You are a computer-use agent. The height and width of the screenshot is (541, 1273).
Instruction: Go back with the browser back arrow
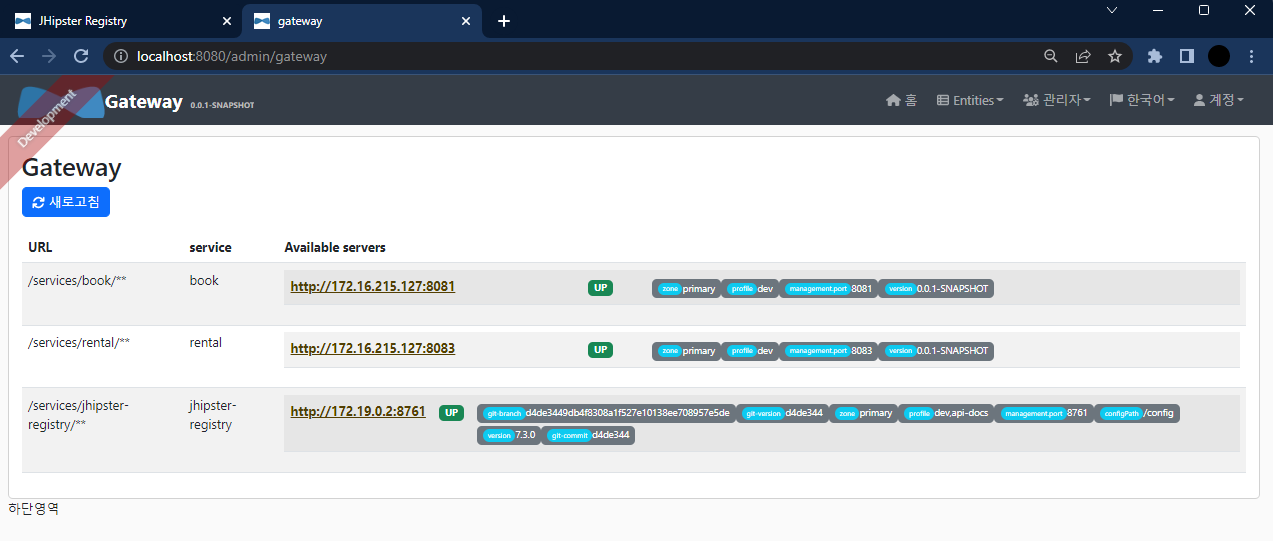pyautogui.click(x=17, y=57)
